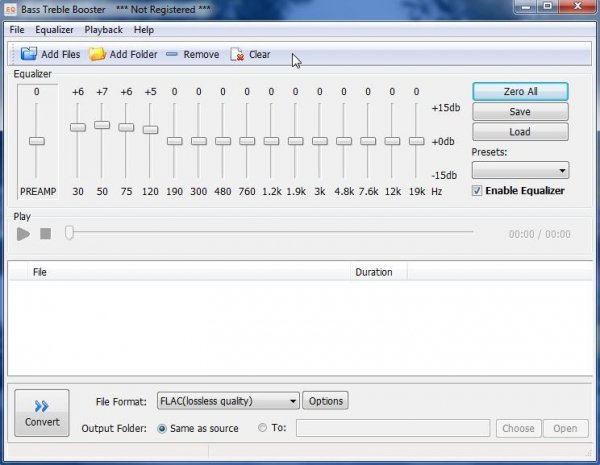Click the Duration column header
Image resolution: width=600 pixels, height=465 pixels.
click(x=378, y=272)
